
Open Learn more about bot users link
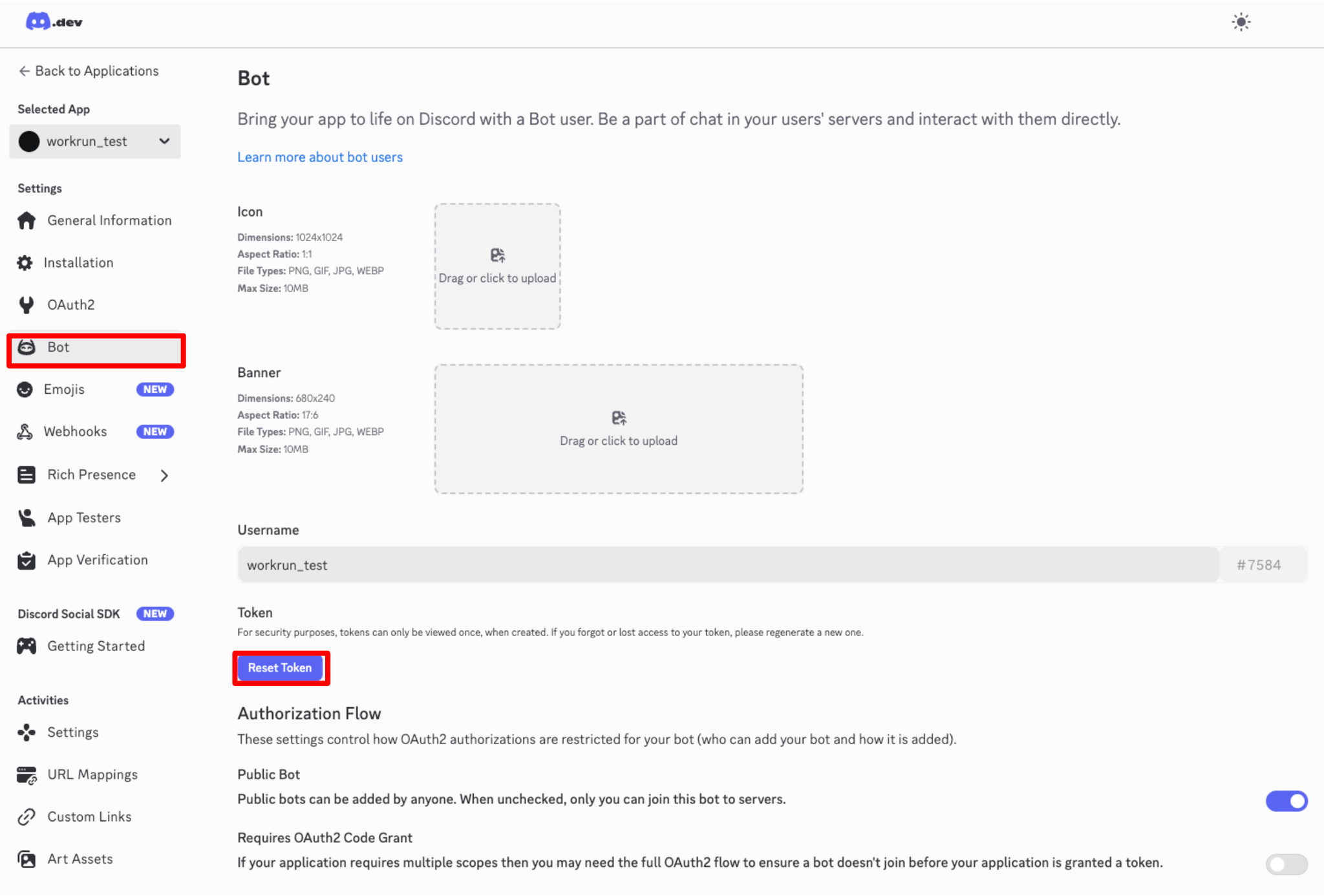pos(319,157)
